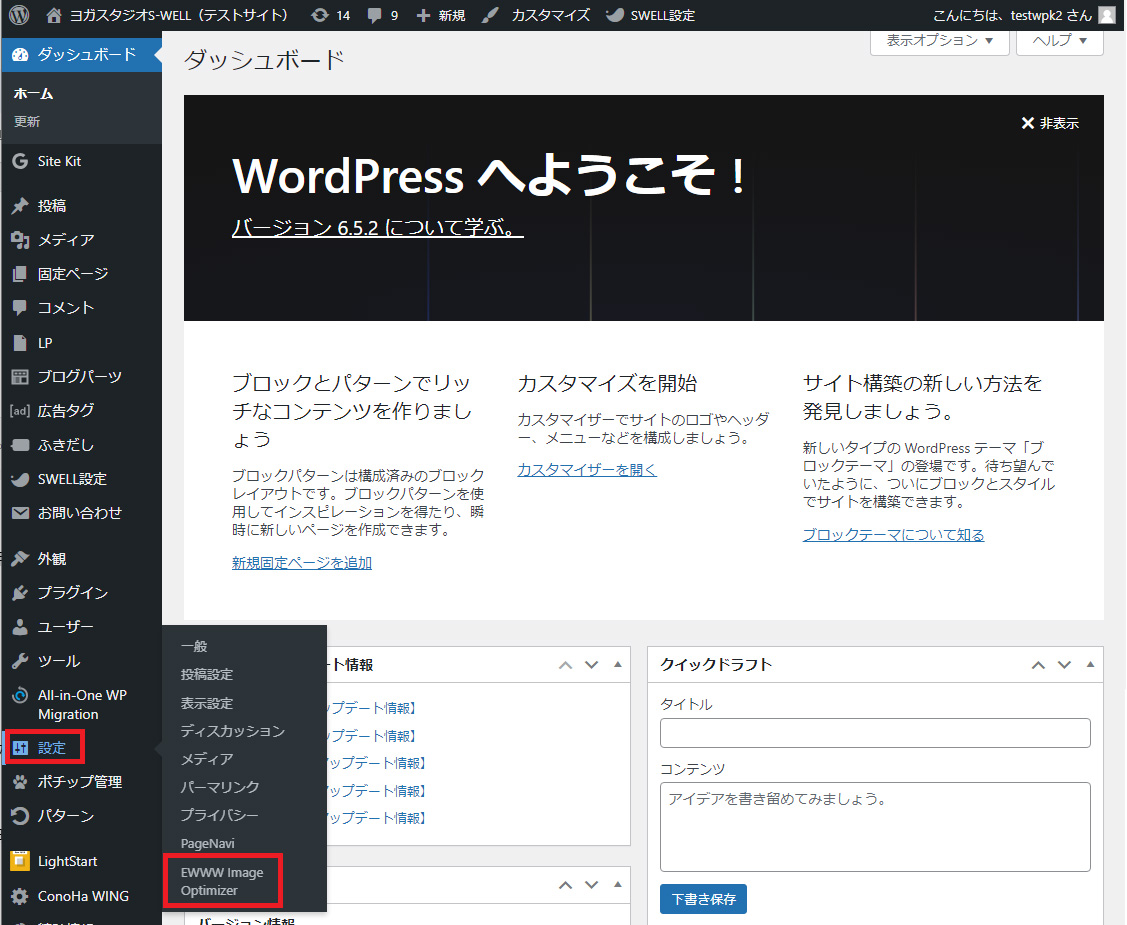Screen dimensions: 1127x925
Task: Expand the 表示オプション dropdown
Action: (939, 41)
